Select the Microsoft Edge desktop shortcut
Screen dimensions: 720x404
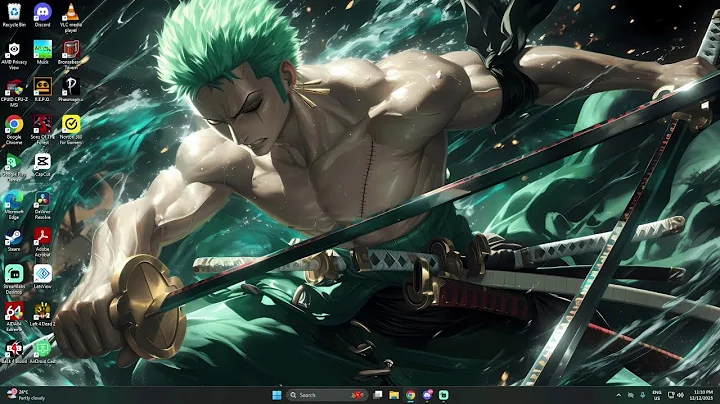point(14,205)
